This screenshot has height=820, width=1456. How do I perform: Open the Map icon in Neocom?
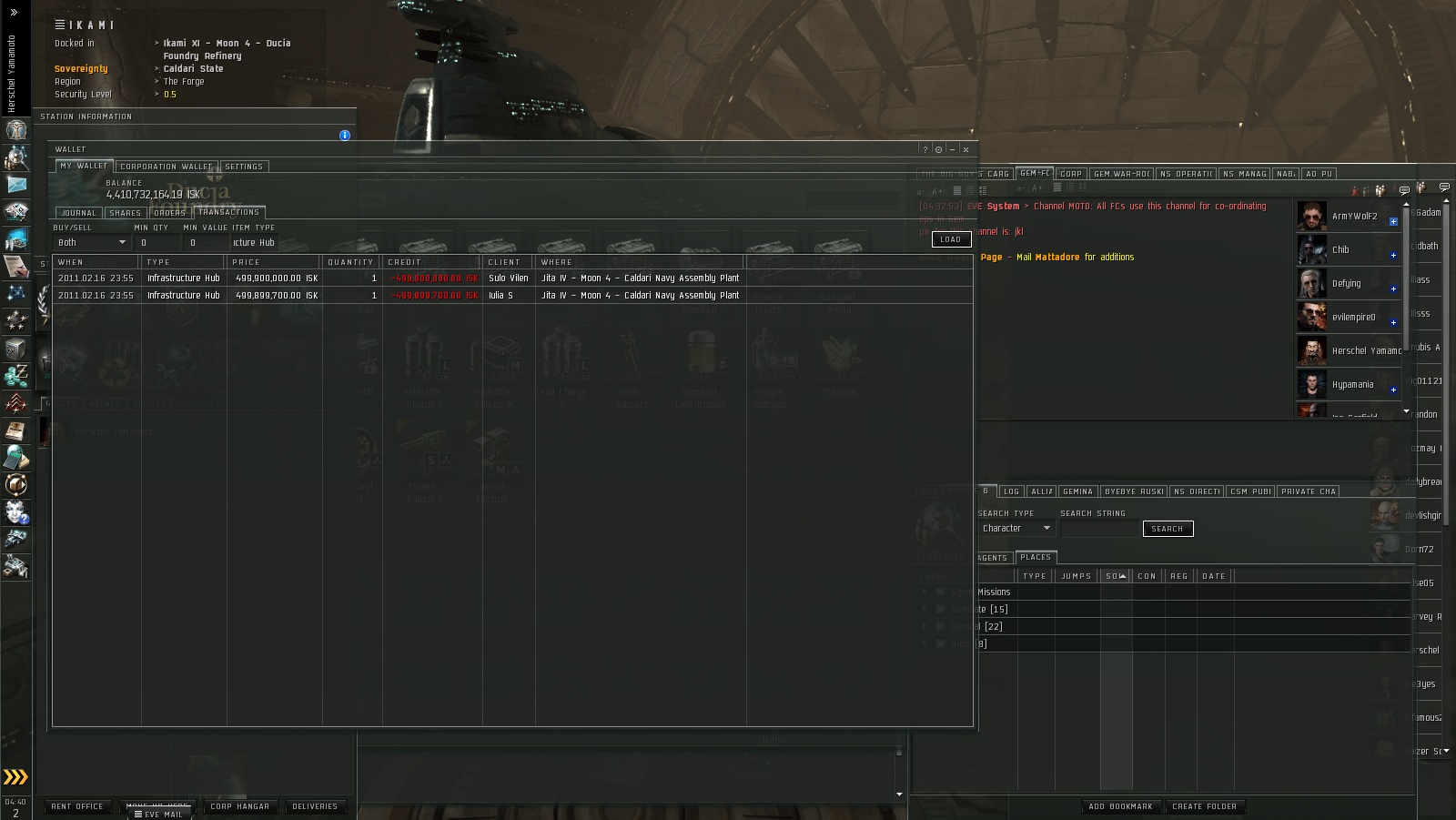click(15, 293)
